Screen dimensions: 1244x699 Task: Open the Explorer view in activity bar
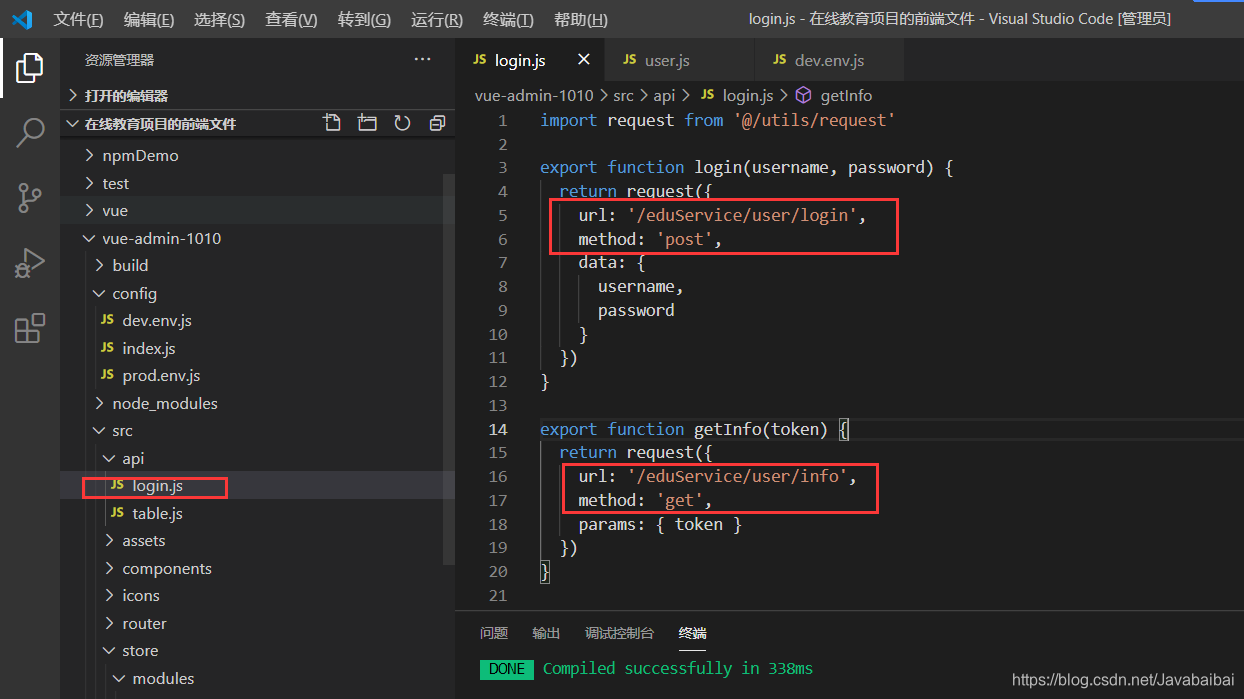tap(29, 67)
